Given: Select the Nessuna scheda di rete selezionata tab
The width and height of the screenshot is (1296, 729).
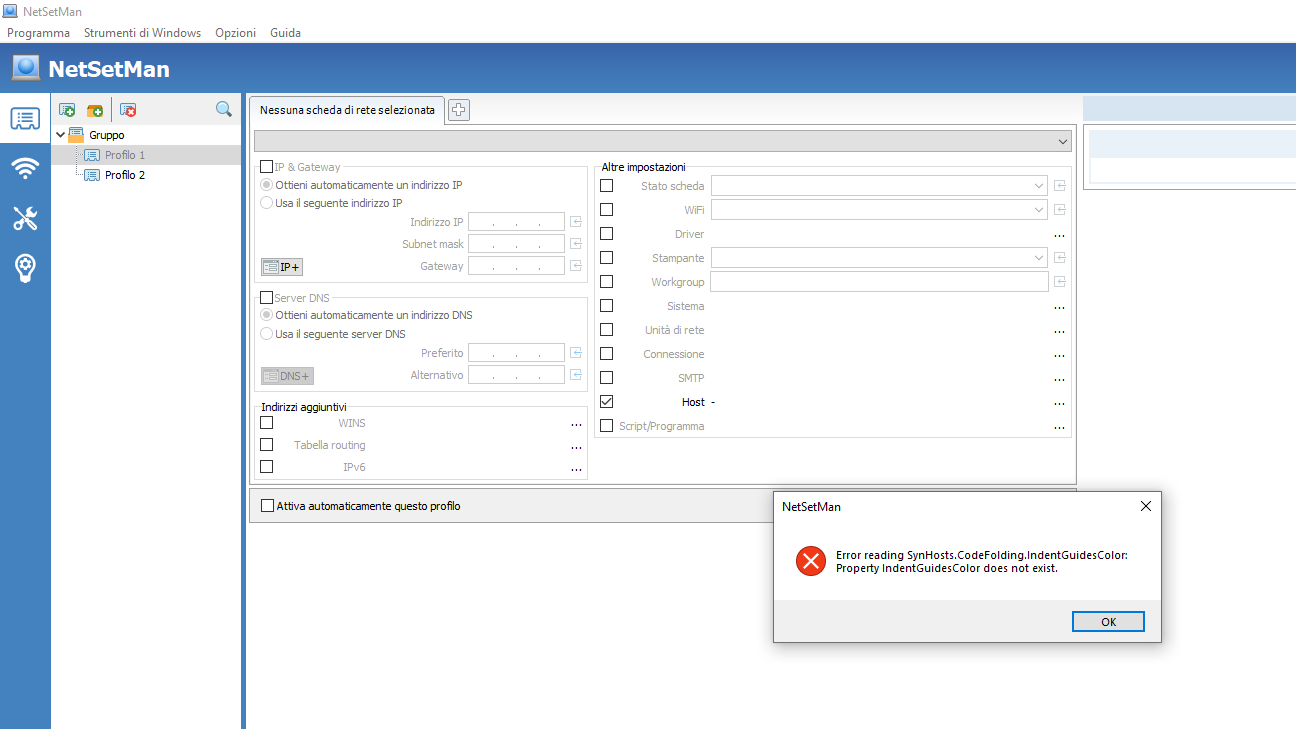Looking at the screenshot, I should [x=347, y=110].
